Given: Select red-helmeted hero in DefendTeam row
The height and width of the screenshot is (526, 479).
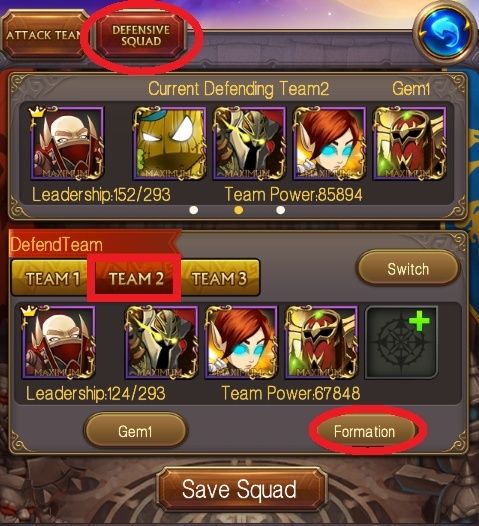Looking at the screenshot, I should pos(321,342).
